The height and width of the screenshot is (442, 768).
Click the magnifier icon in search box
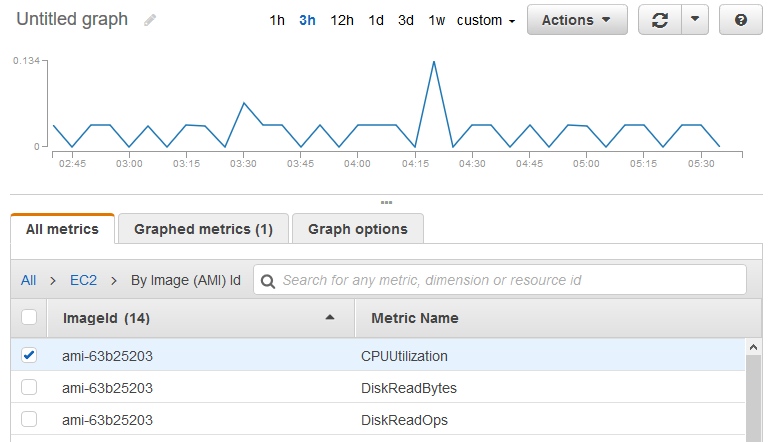(x=268, y=281)
